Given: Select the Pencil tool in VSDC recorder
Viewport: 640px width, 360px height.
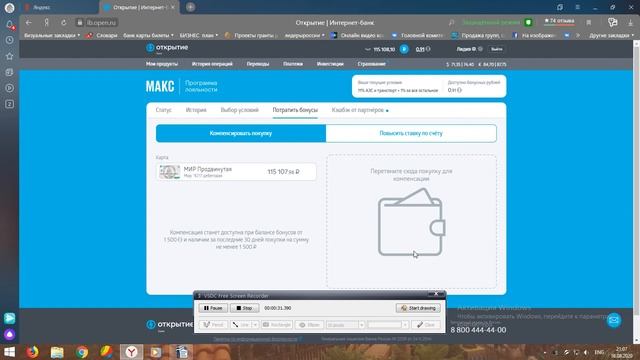Looking at the screenshot, I should coord(213,325).
